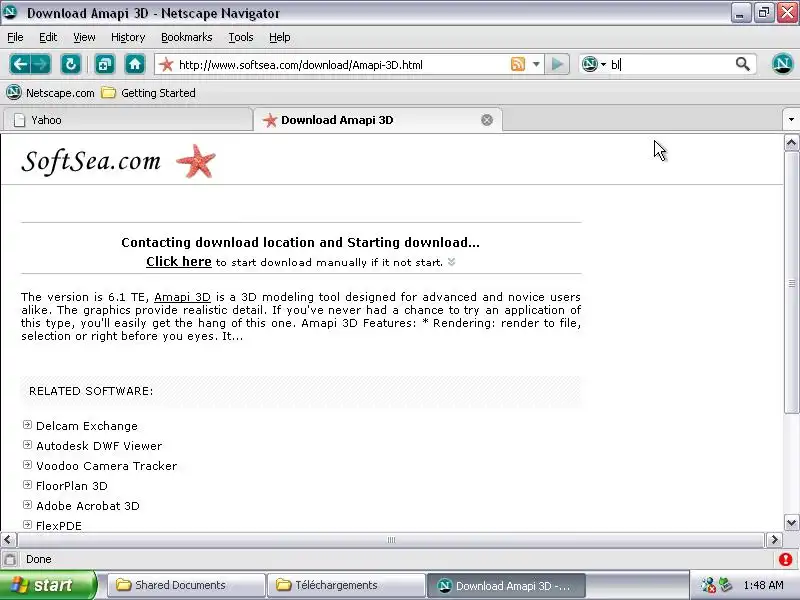Screen dimensions: 800x600
Task: Open the list all tabs dropdown
Action: click(x=791, y=120)
